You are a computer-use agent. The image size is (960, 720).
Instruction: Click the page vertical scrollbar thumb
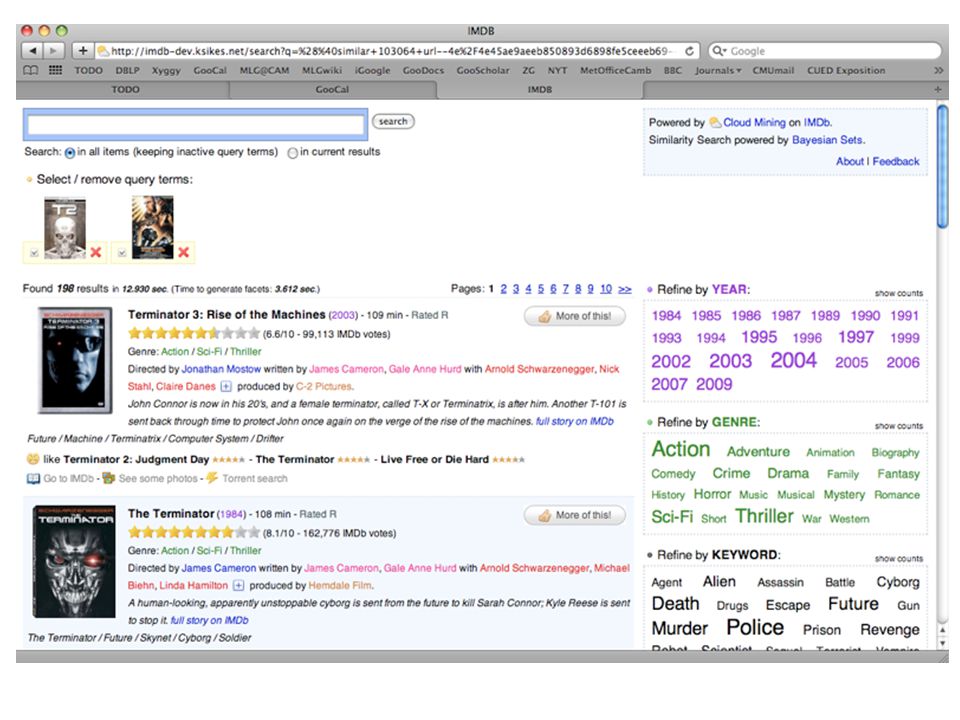click(x=942, y=167)
